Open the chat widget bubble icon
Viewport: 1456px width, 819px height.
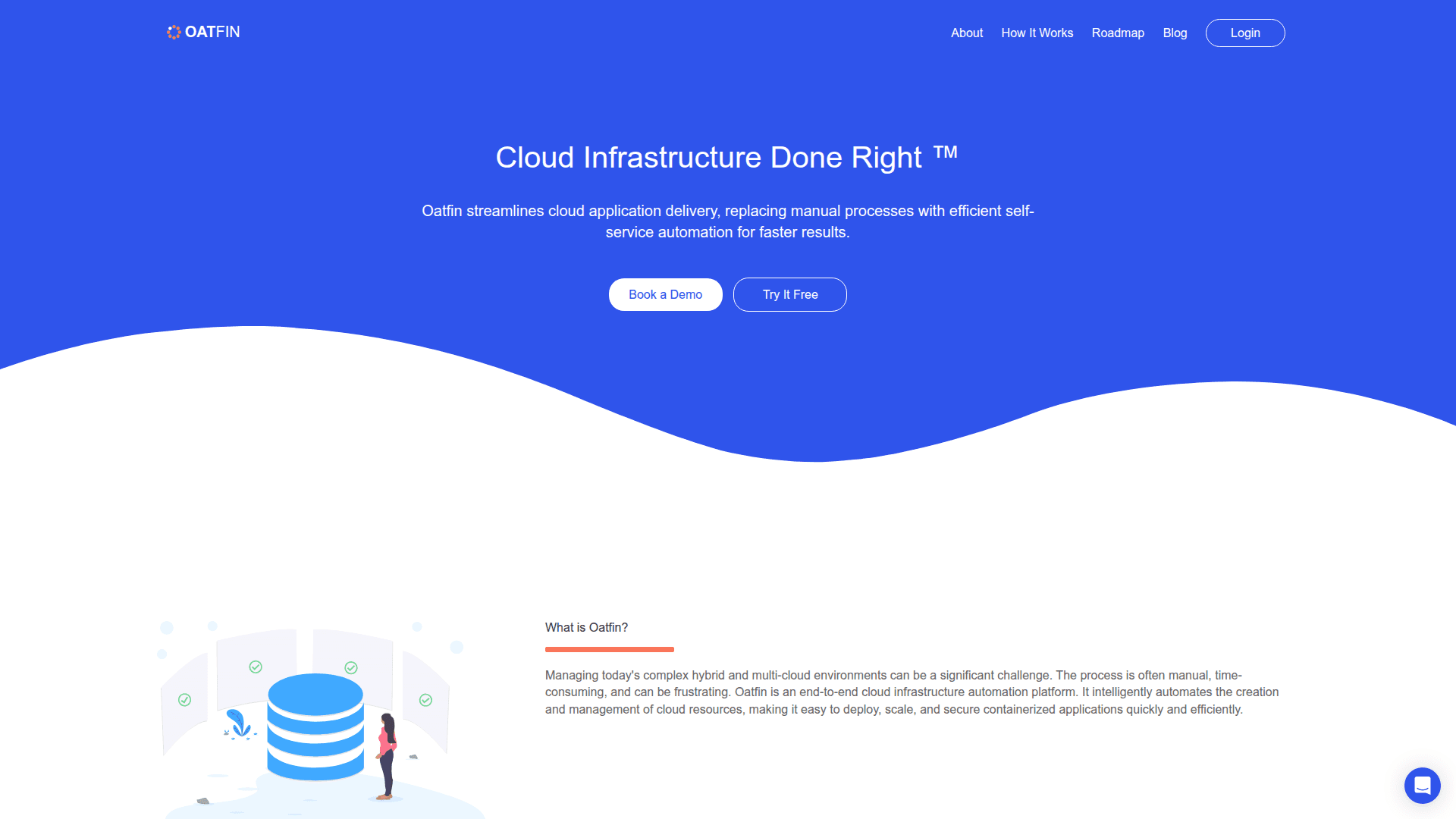coord(1422,786)
